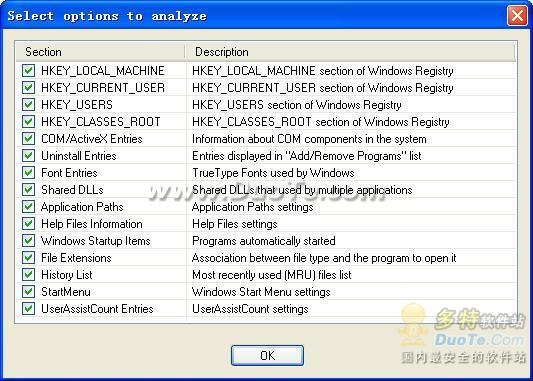The image size is (533, 381).
Task: Click description 'HKEY_CURRENT_USER section of Windows Registry'
Action: (x=323, y=88)
